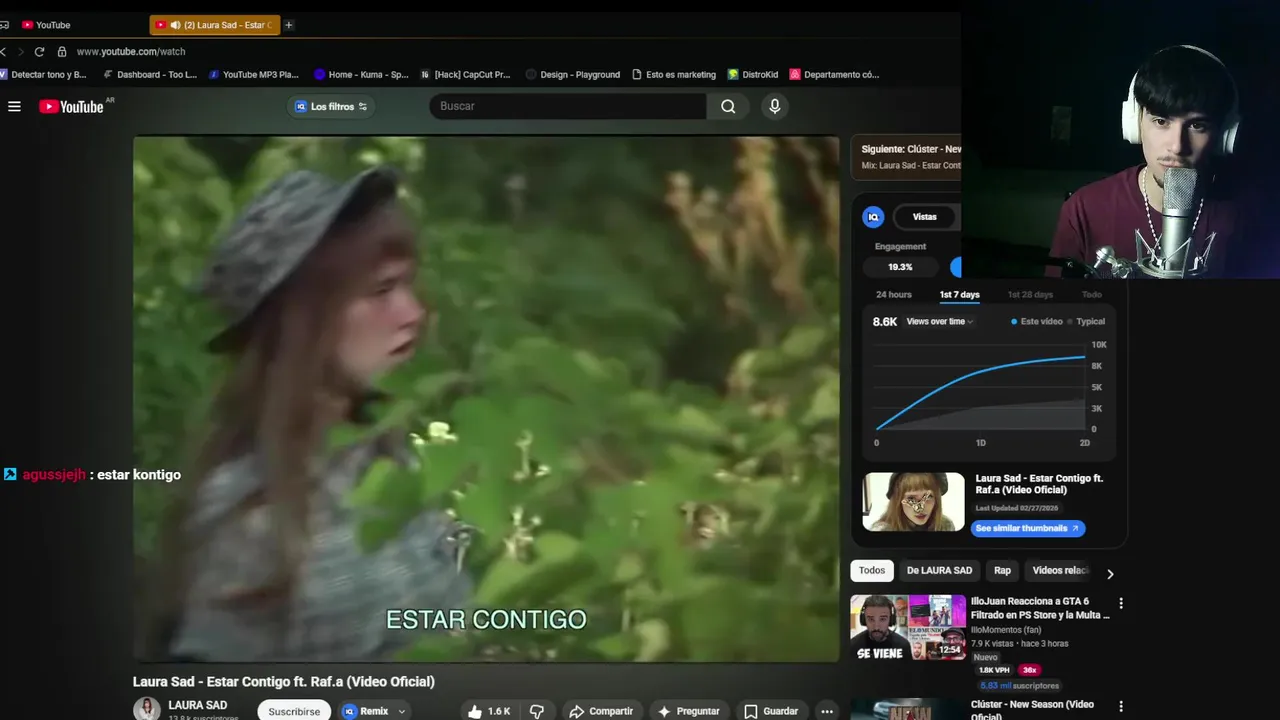Select the Rap category chip
The image size is (1280, 720).
pyautogui.click(x=1002, y=571)
